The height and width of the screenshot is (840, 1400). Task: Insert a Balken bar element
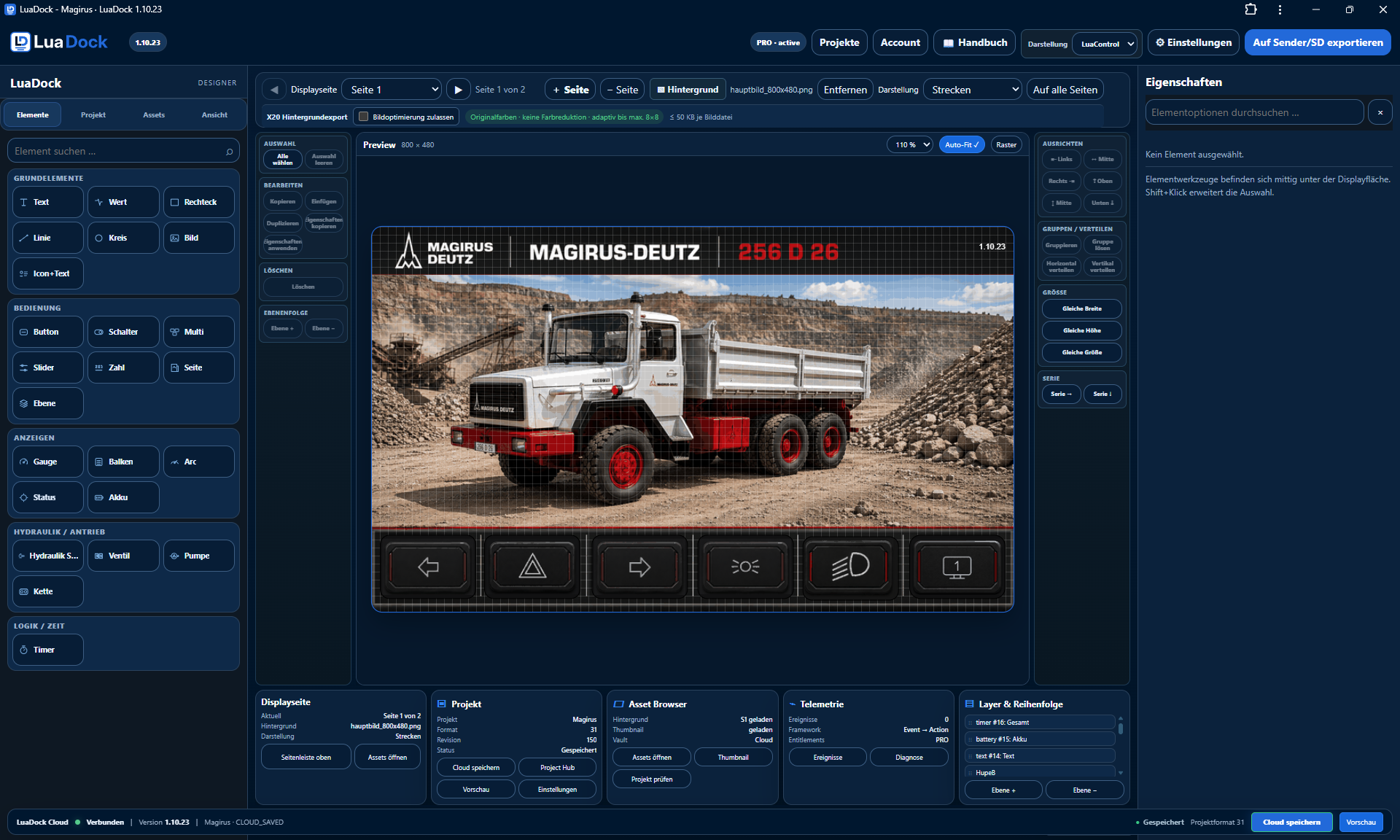coord(123,462)
